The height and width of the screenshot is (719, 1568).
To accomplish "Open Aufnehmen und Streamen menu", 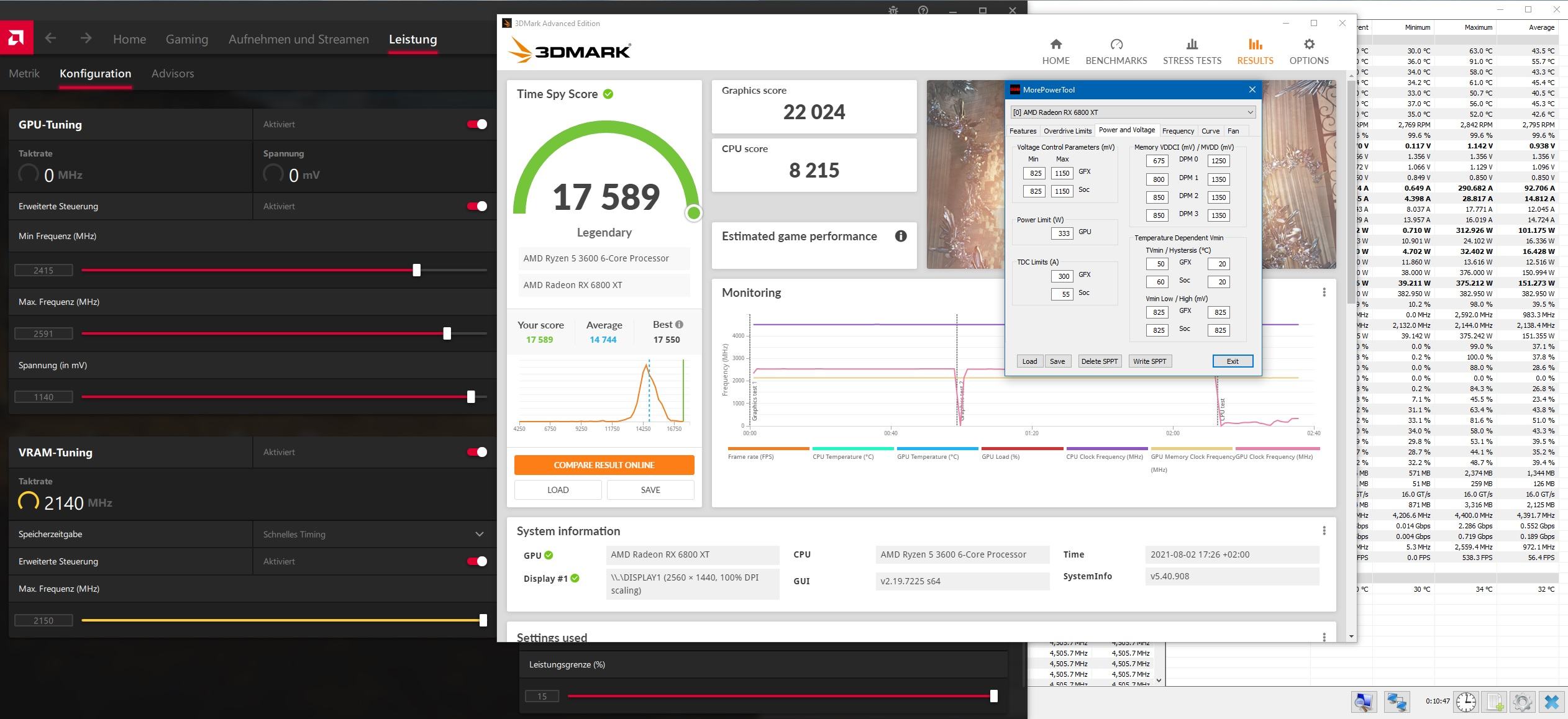I will click(298, 39).
